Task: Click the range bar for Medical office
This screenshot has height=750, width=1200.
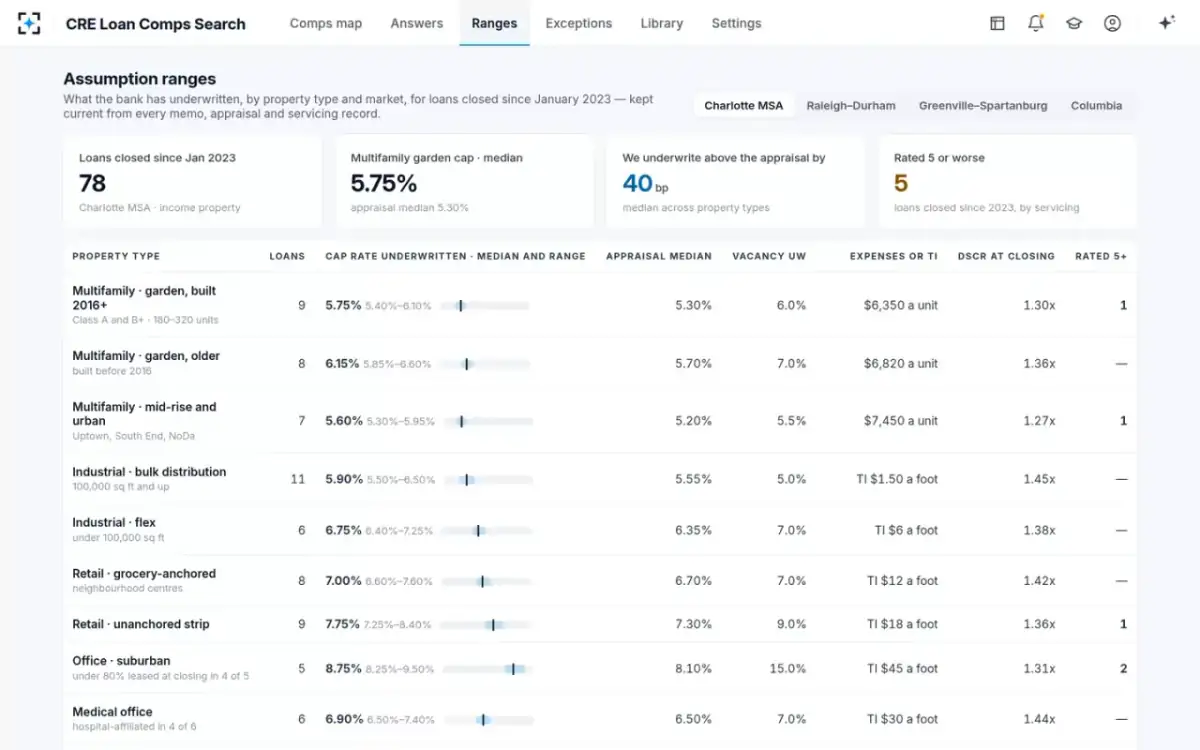Action: (487, 720)
